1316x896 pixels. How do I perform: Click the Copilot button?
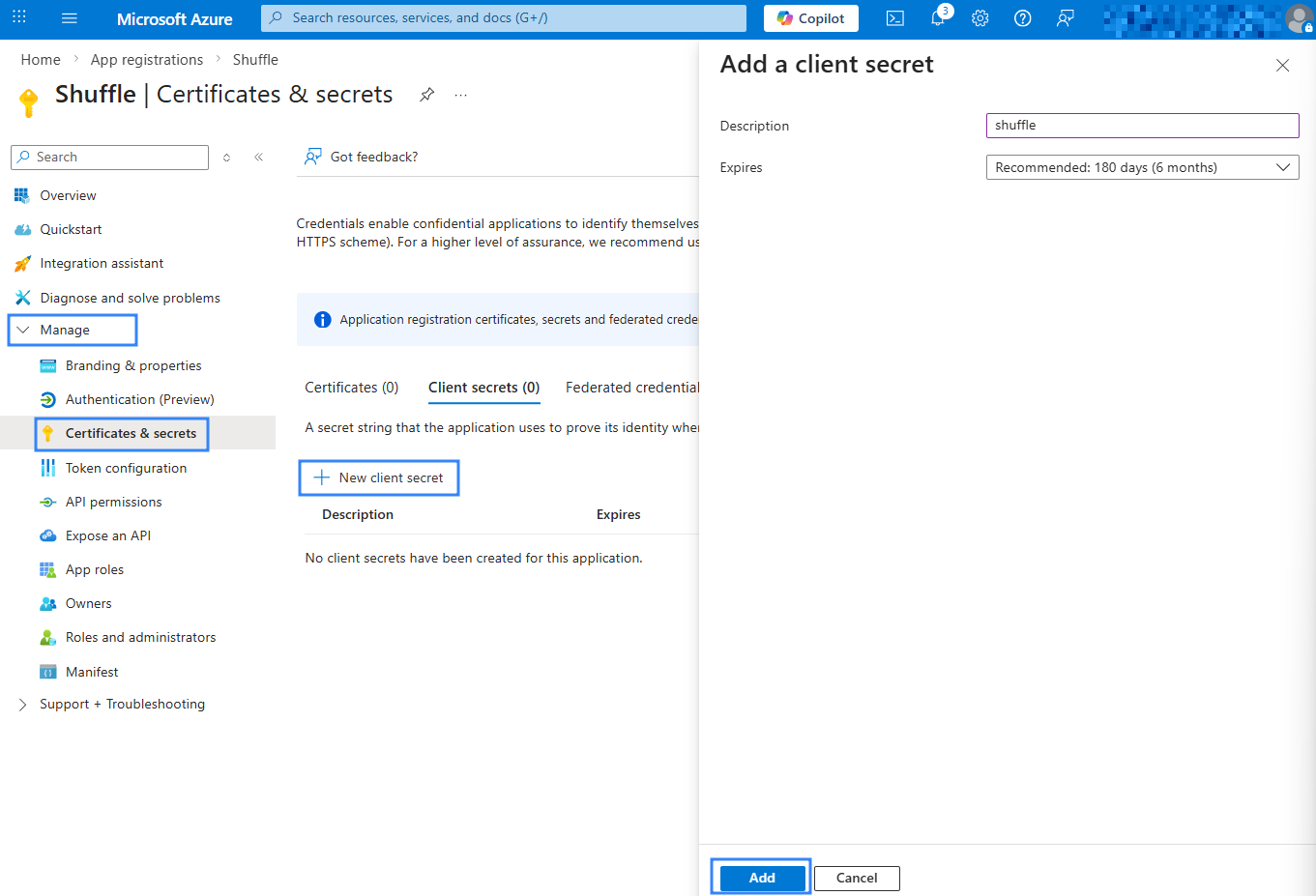tap(810, 18)
